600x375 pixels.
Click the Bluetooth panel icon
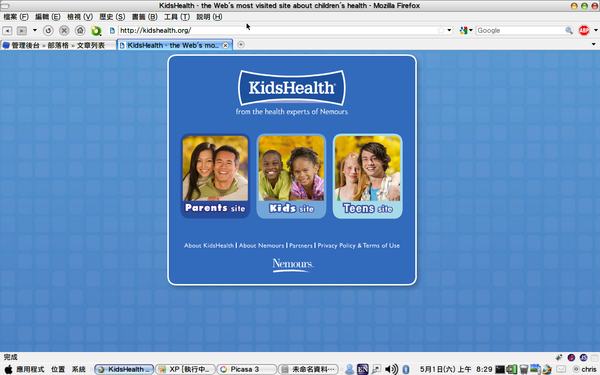406,369
